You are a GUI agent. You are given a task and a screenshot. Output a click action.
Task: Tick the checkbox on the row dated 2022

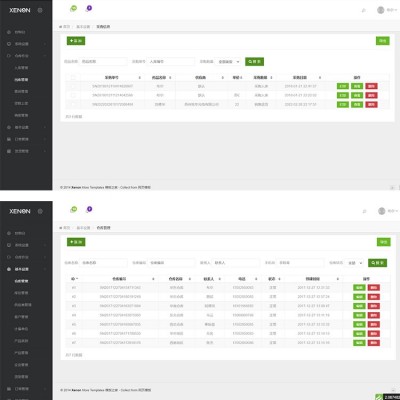73,104
